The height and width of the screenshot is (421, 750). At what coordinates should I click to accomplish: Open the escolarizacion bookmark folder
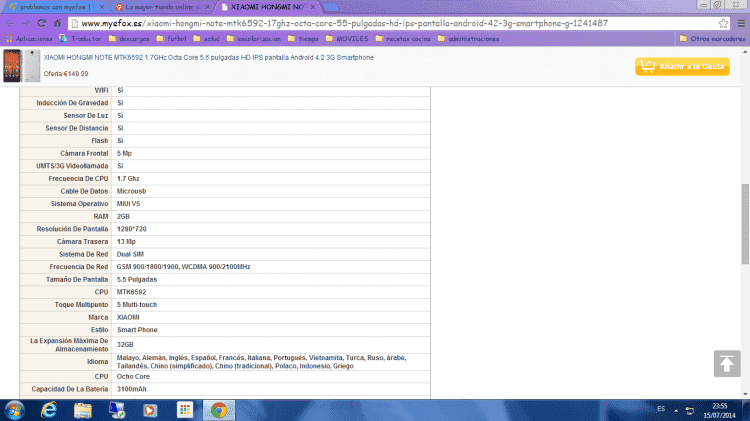coord(254,39)
